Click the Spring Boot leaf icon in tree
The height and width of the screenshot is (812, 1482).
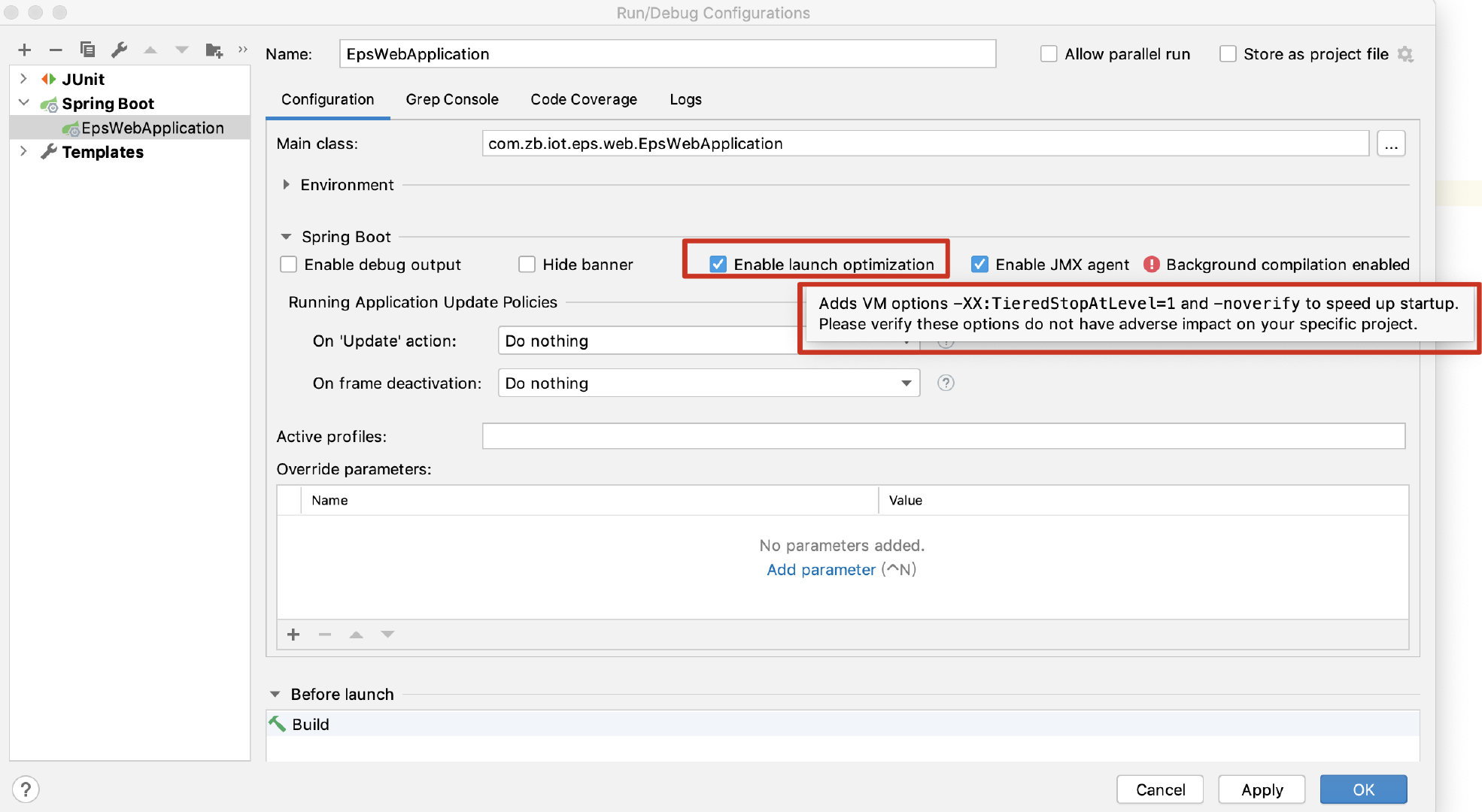(49, 104)
